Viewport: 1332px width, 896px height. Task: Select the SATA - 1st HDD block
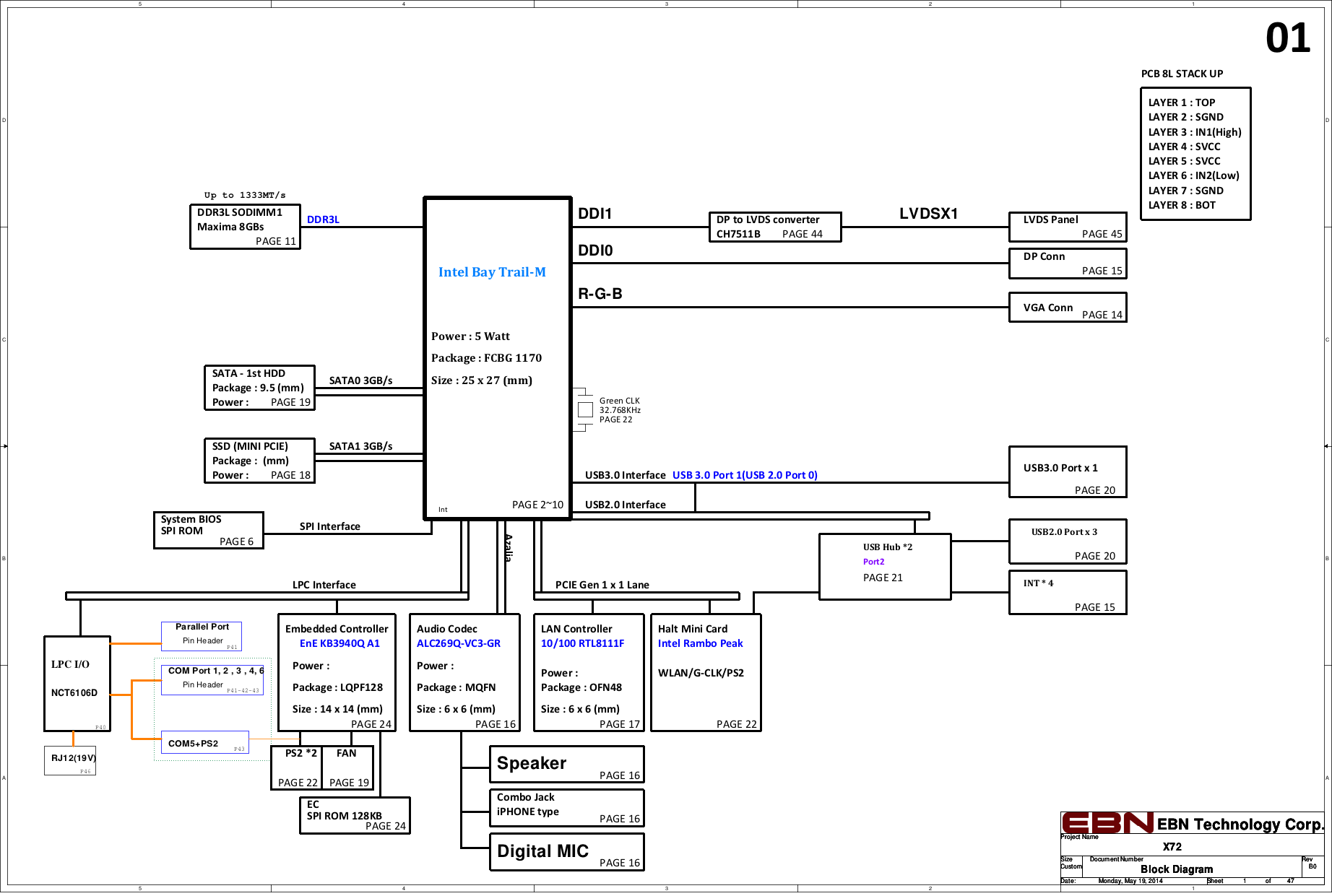[260, 388]
